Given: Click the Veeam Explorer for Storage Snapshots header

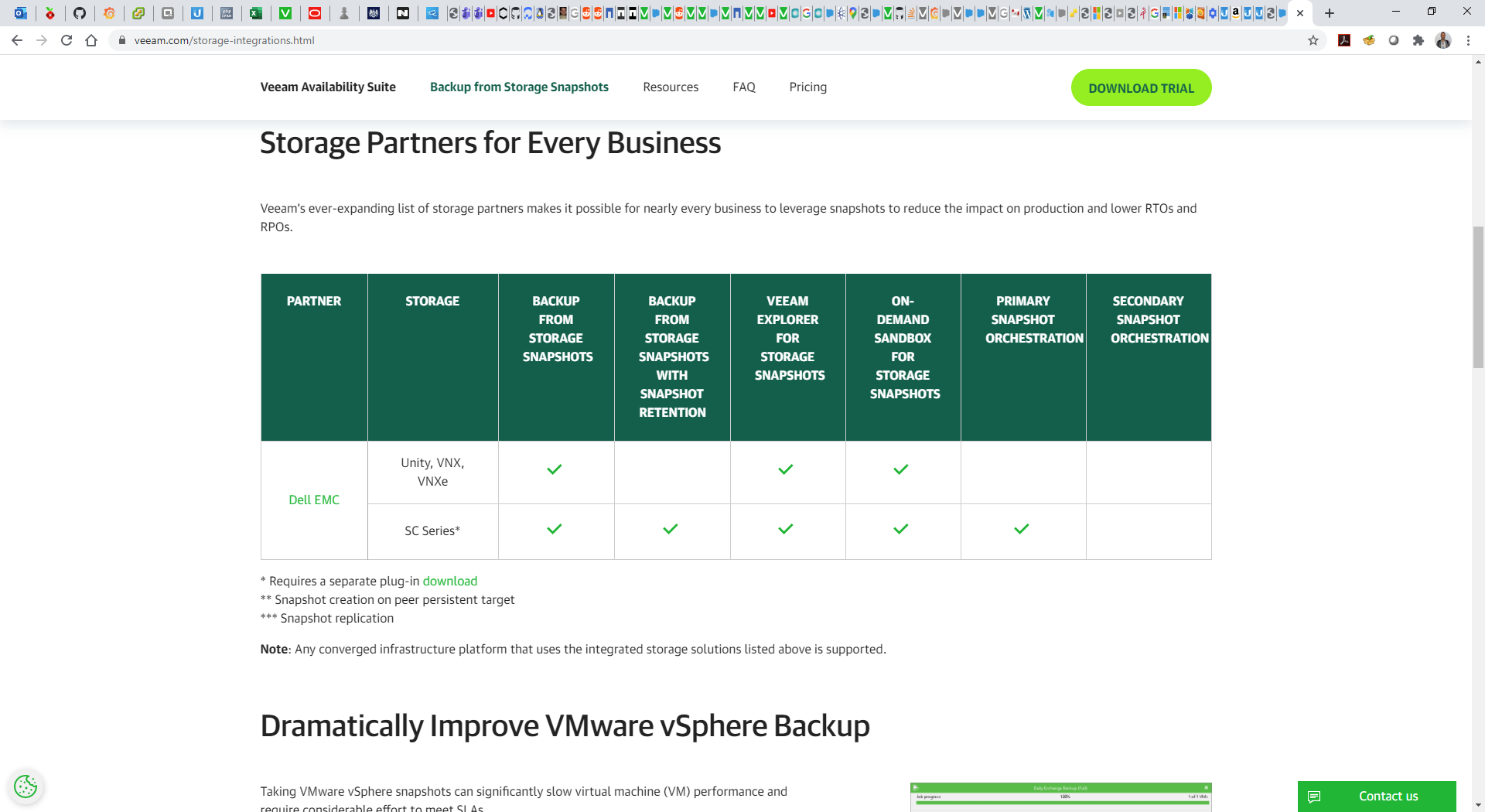Looking at the screenshot, I should click(788, 357).
